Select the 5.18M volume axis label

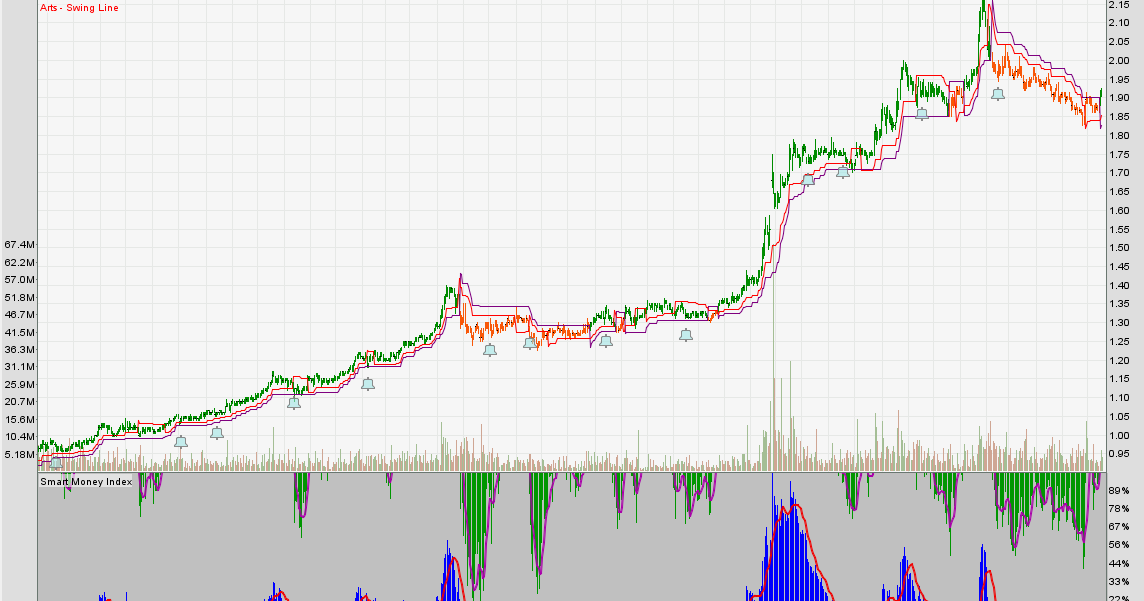(17, 453)
